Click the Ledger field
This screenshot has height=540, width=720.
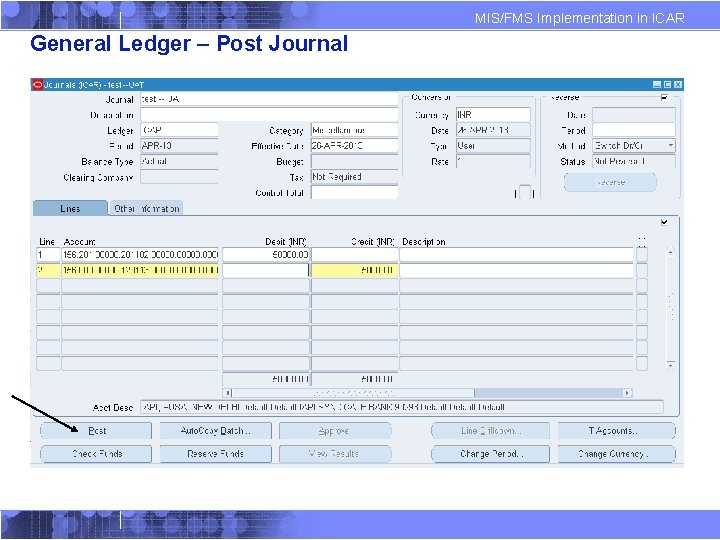[179, 130]
